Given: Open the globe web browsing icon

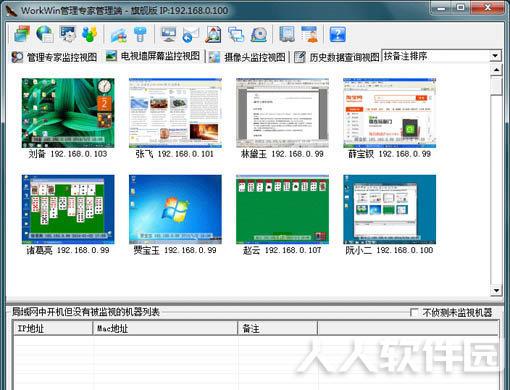Looking at the screenshot, I should click(x=45, y=34).
